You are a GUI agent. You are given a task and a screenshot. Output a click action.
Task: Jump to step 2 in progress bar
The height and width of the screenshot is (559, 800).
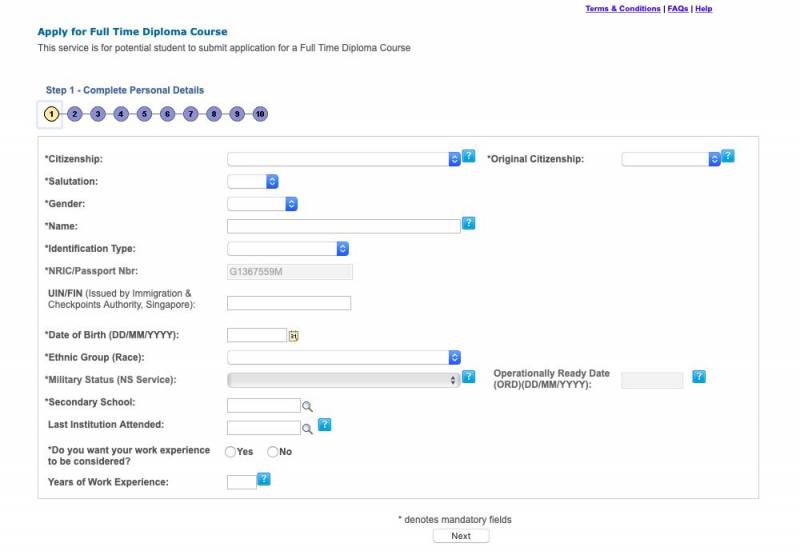[x=75, y=114]
